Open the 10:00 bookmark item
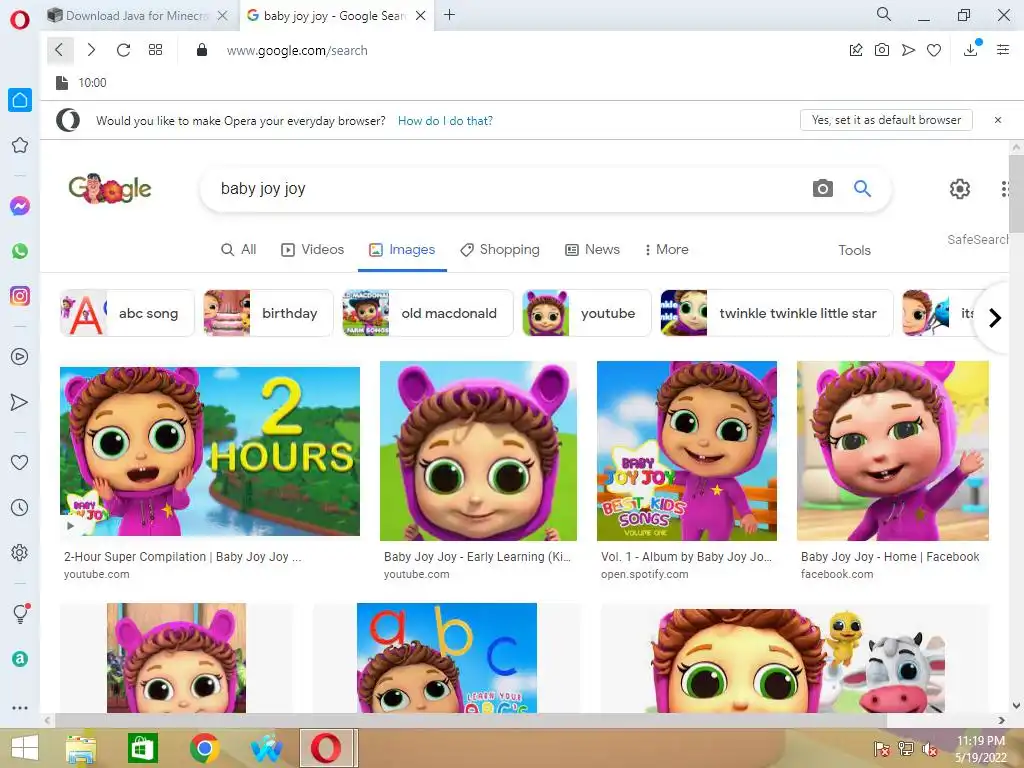Image resolution: width=1024 pixels, height=768 pixels. 82,83
